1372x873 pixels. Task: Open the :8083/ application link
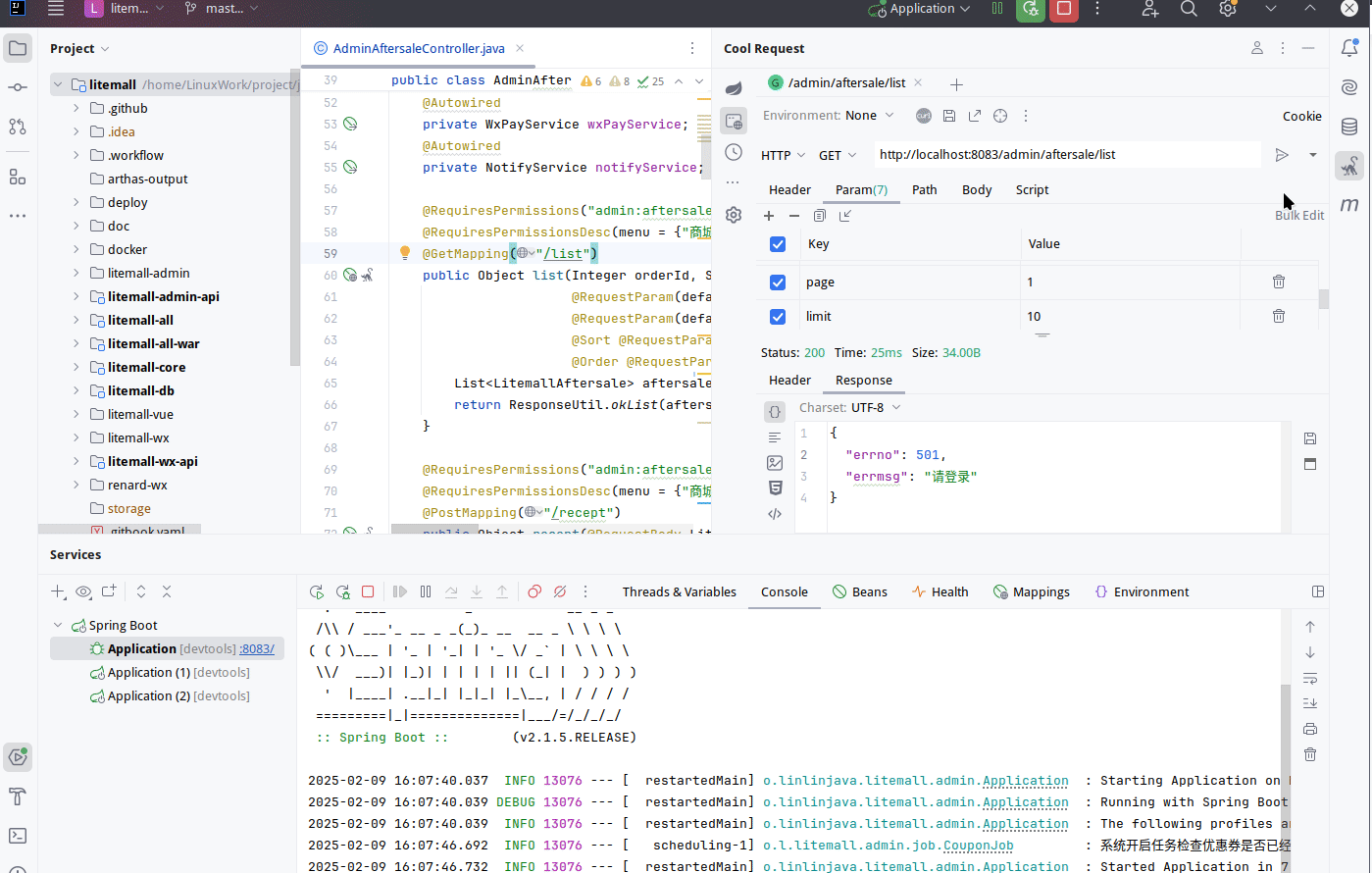pyautogui.click(x=257, y=649)
